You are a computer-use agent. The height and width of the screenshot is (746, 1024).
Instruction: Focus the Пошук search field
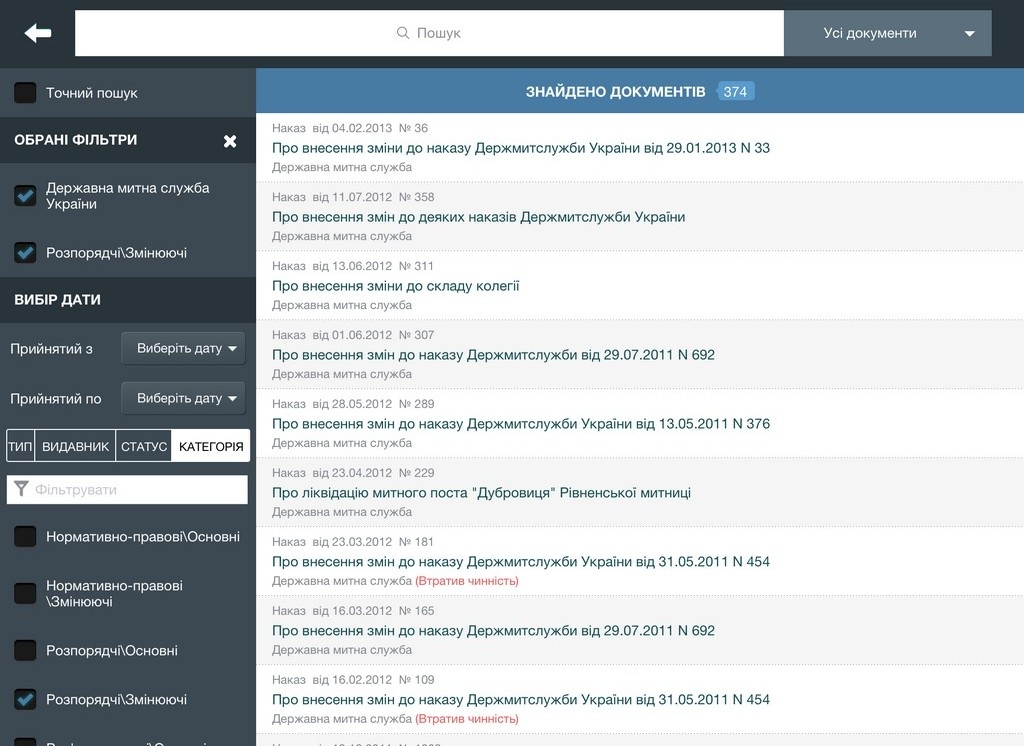[x=429, y=33]
